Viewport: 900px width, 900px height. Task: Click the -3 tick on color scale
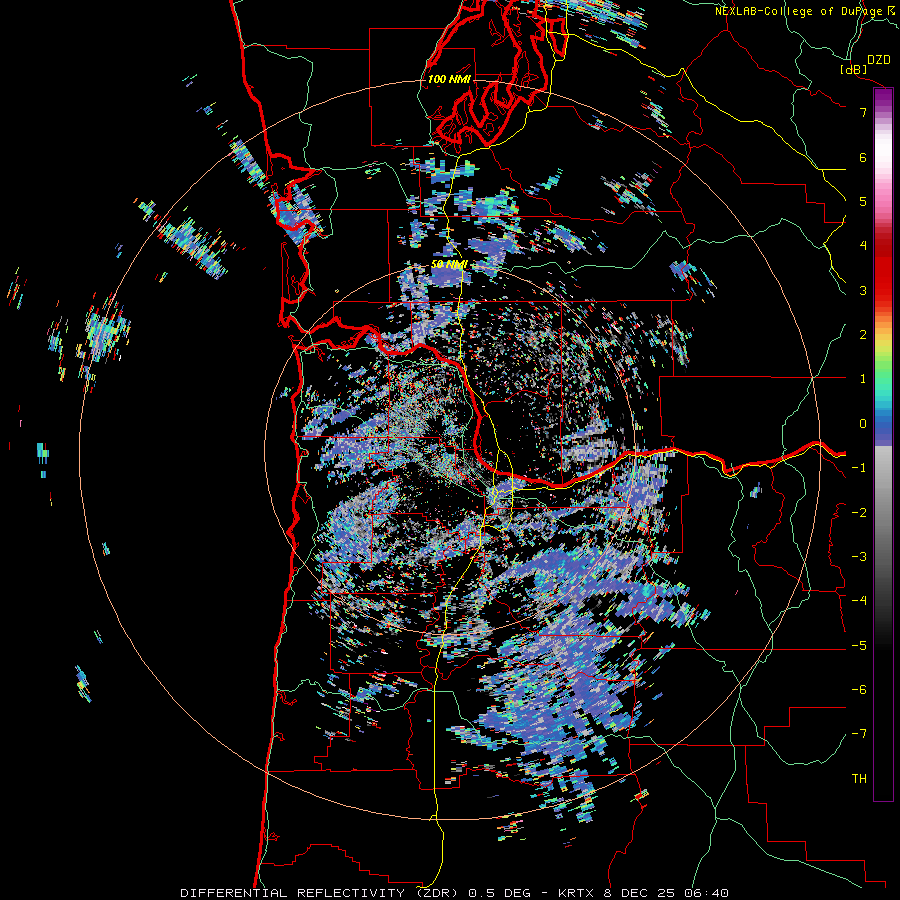pyautogui.click(x=859, y=557)
